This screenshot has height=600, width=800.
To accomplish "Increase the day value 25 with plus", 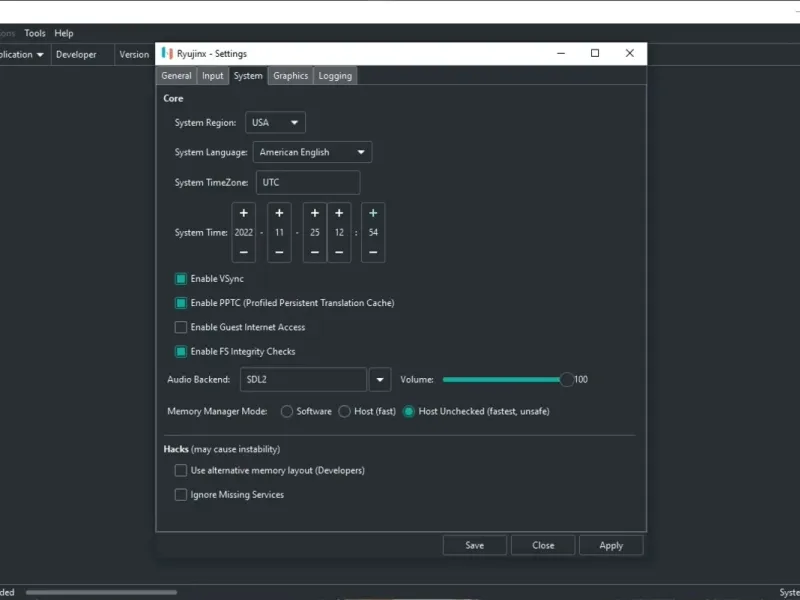I will [x=315, y=213].
